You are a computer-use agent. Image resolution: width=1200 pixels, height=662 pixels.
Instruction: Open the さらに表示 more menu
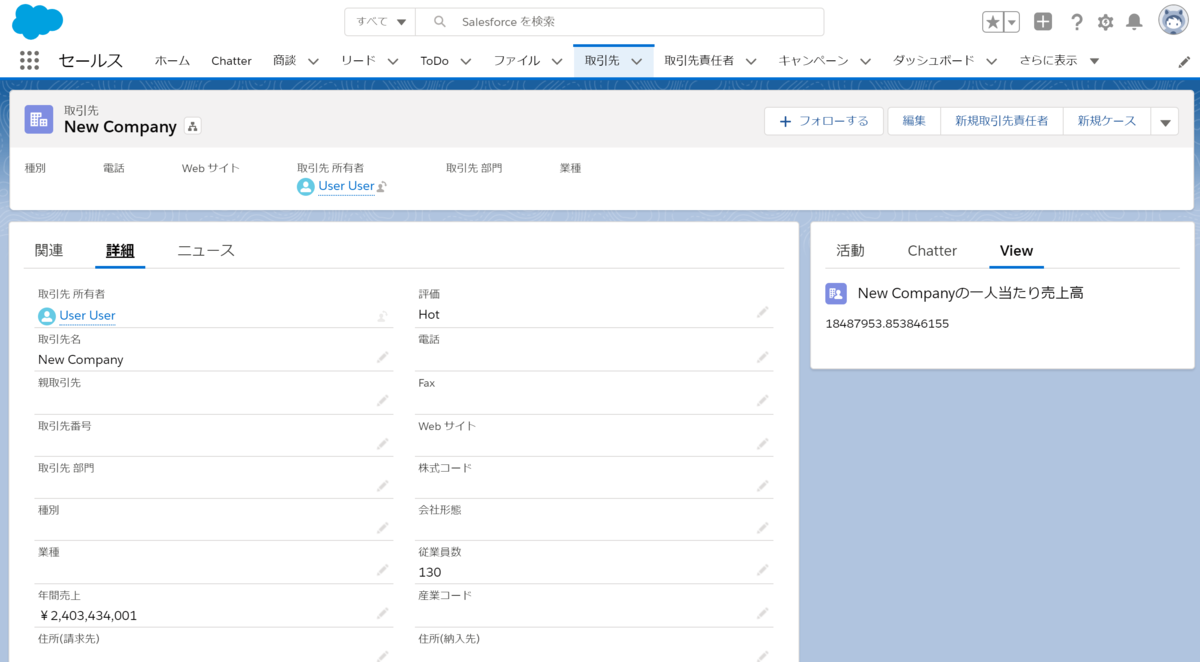(1059, 61)
